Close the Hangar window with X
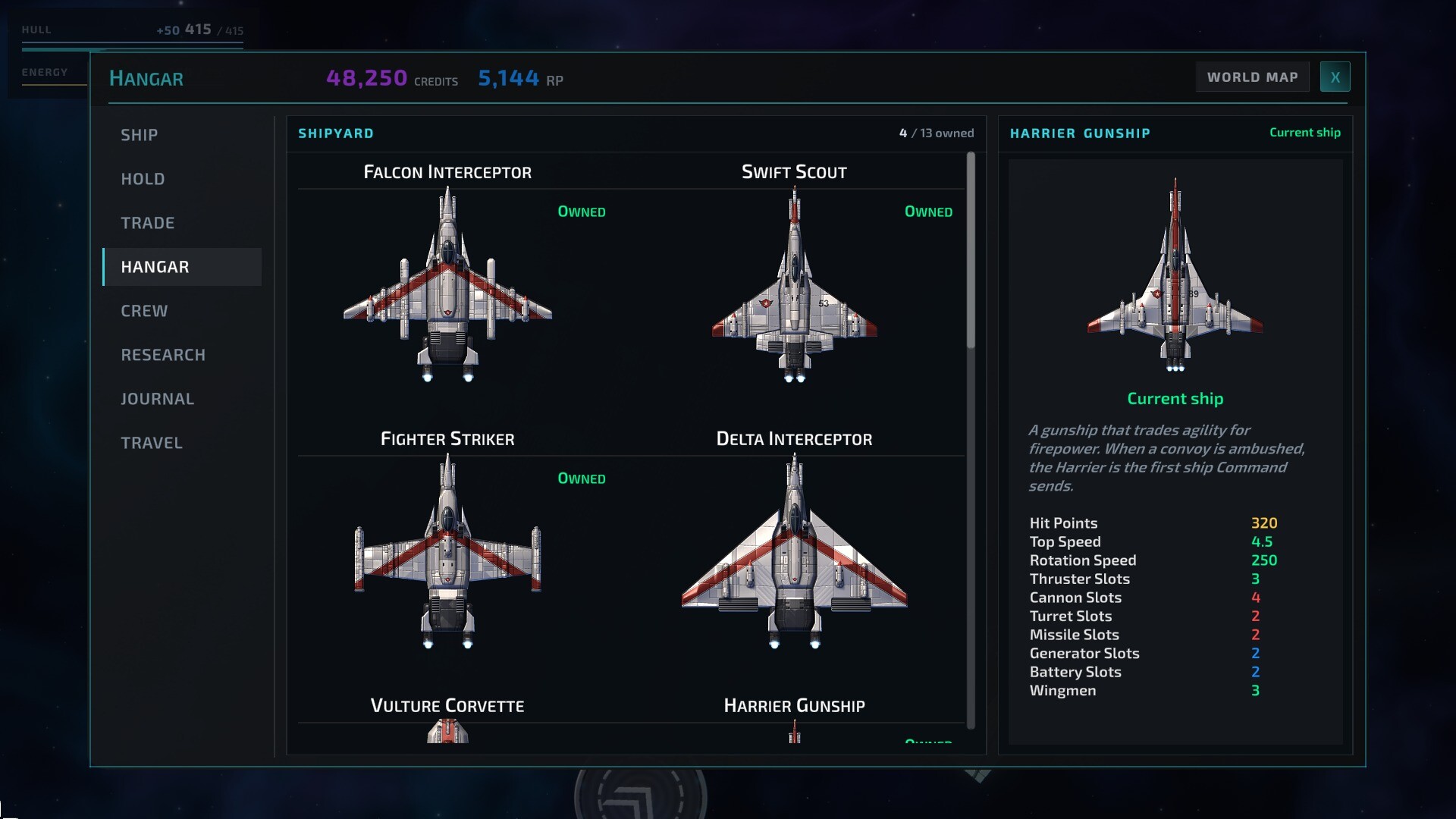 1335,77
